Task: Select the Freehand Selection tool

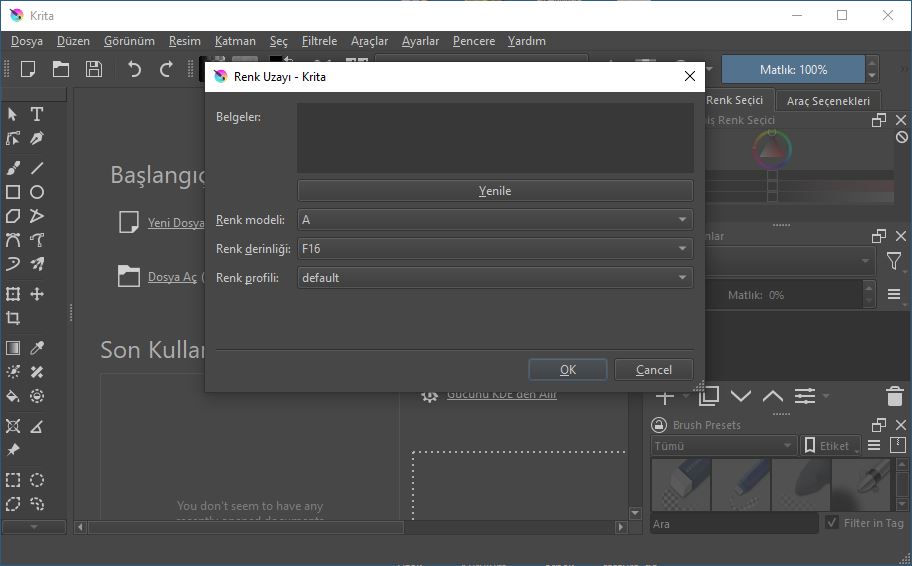Action: [37, 504]
